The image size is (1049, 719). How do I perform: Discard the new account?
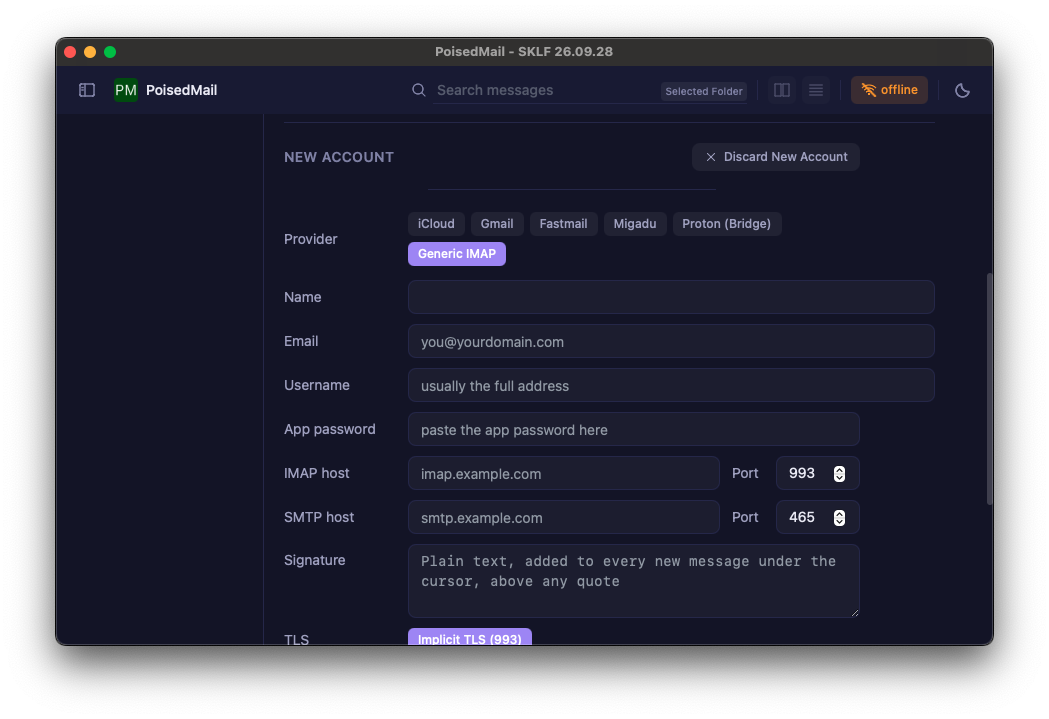775,157
